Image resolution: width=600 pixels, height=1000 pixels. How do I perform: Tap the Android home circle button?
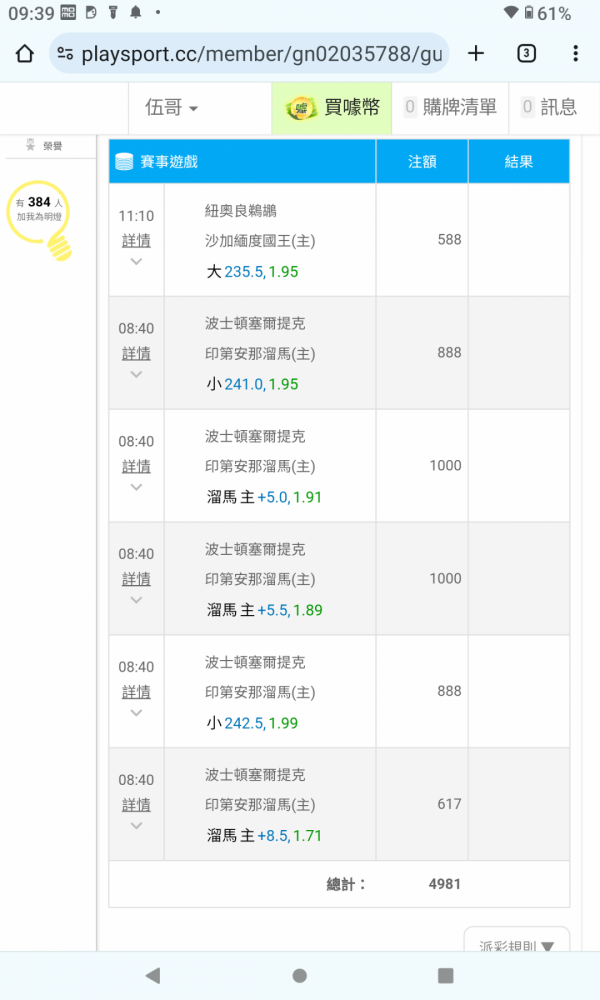pos(300,975)
